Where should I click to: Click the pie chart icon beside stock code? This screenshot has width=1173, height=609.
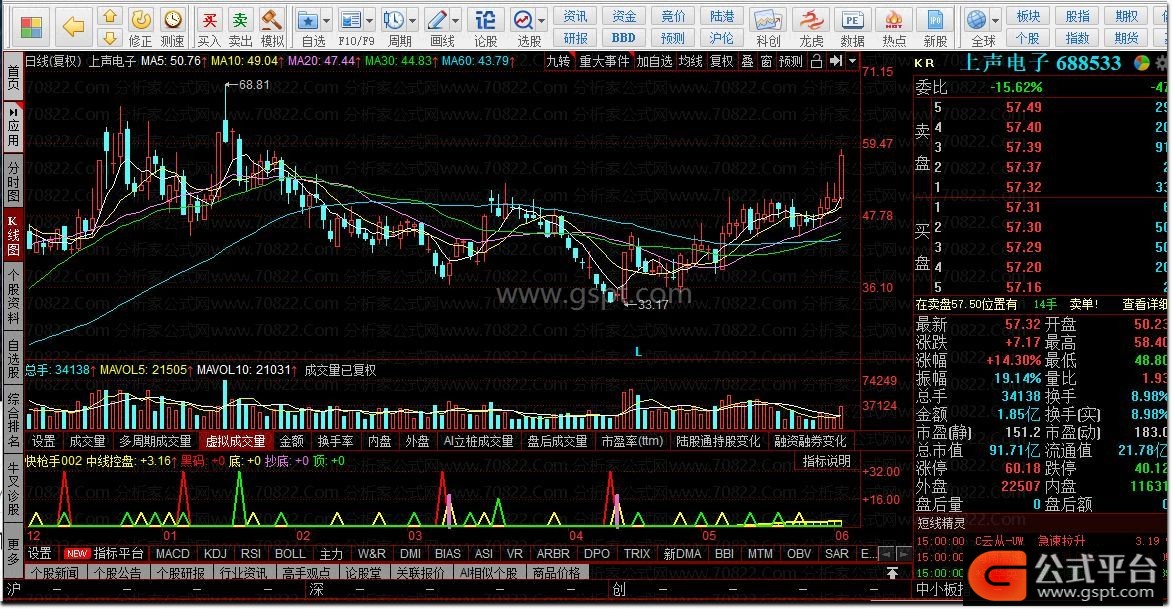tap(1142, 64)
